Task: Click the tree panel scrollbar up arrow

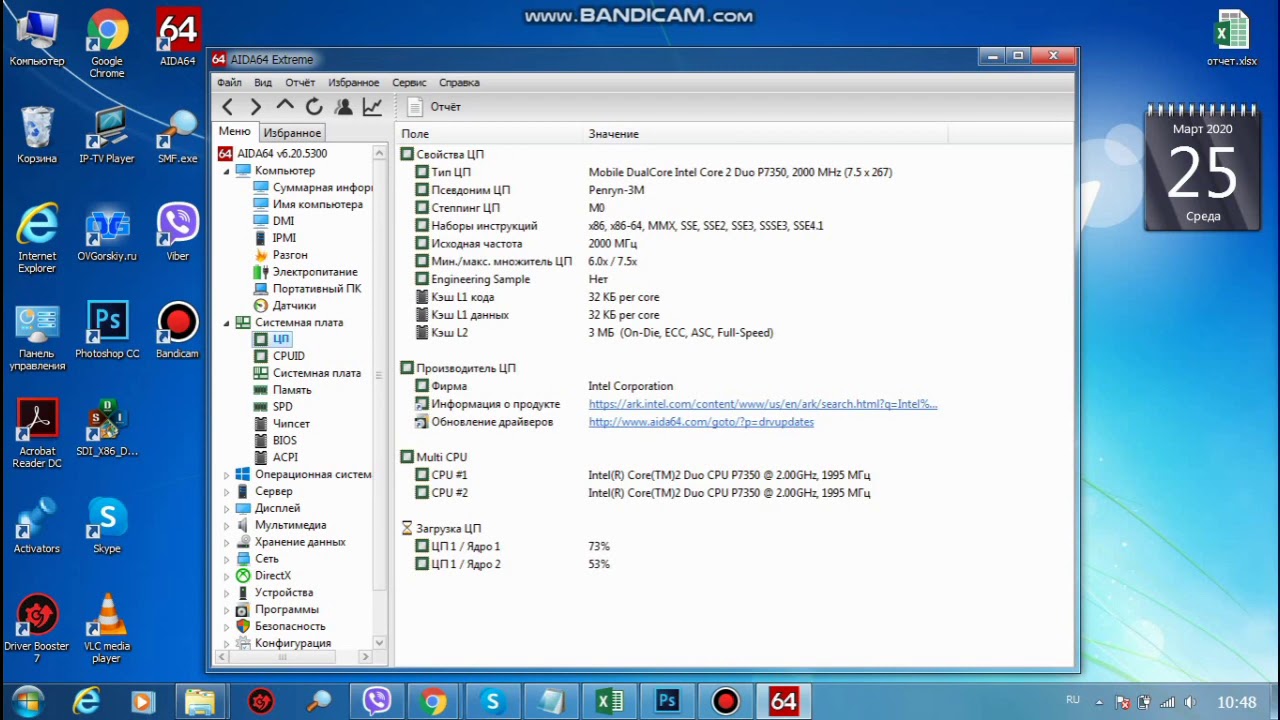Action: pos(379,153)
